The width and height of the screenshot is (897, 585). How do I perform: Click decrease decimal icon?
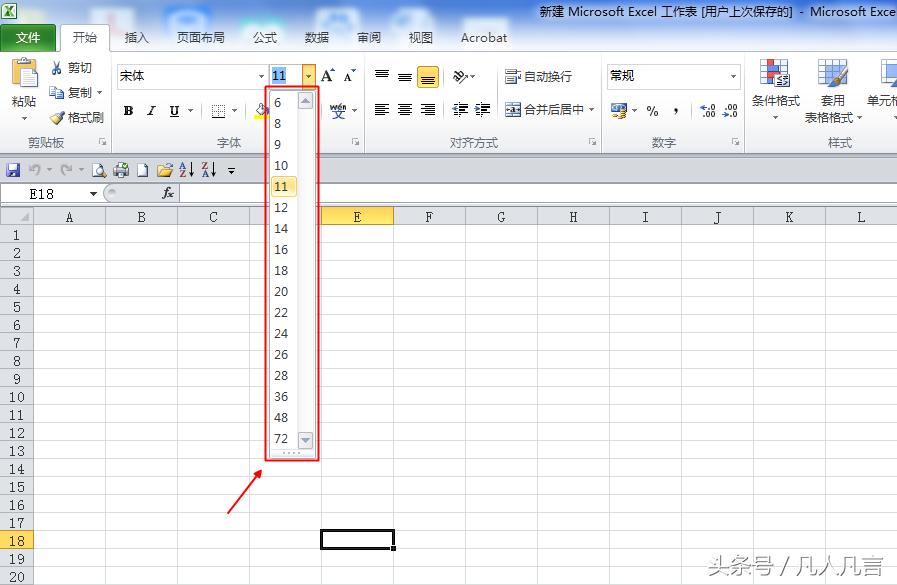730,111
